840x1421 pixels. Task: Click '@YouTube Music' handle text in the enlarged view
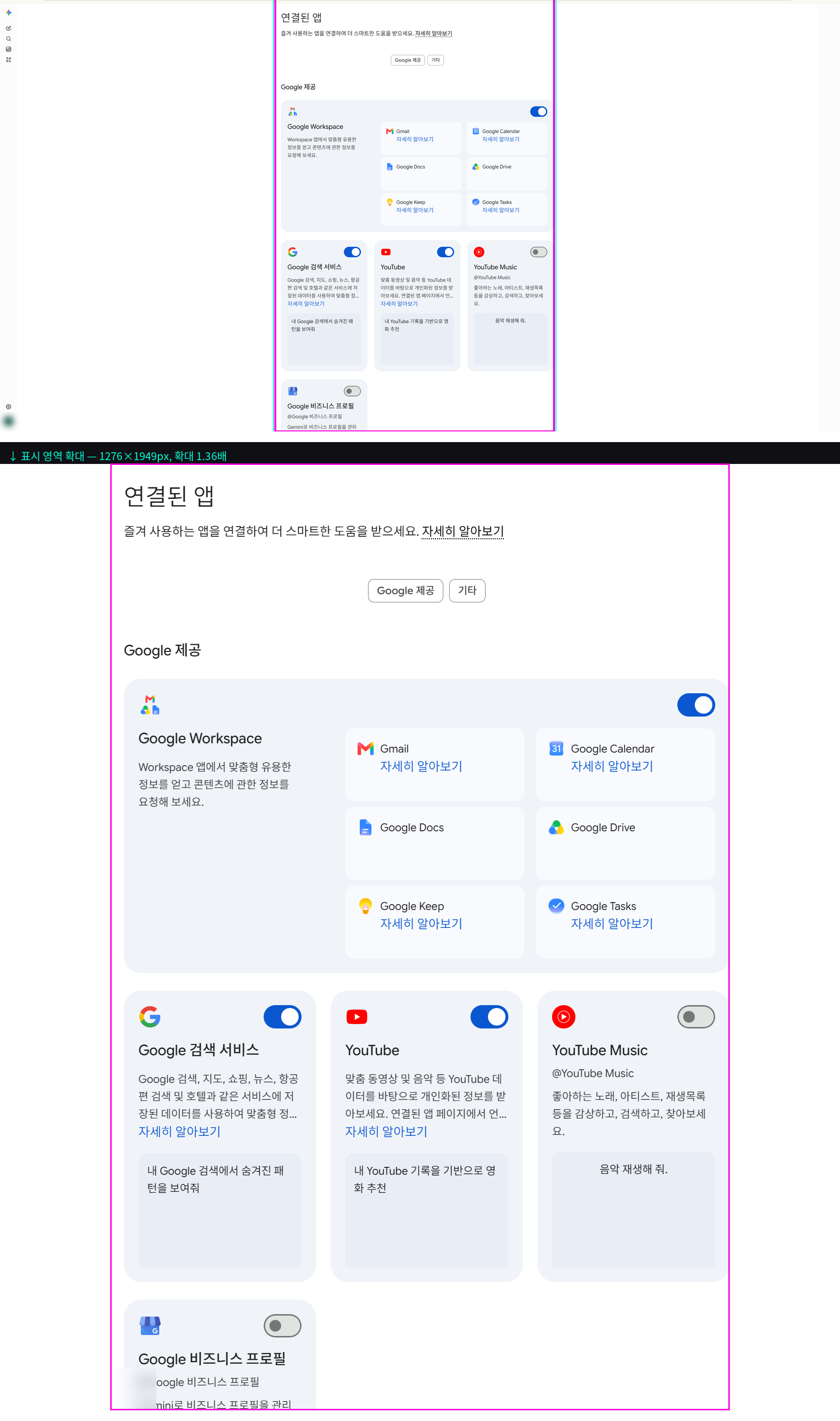pos(593,1073)
